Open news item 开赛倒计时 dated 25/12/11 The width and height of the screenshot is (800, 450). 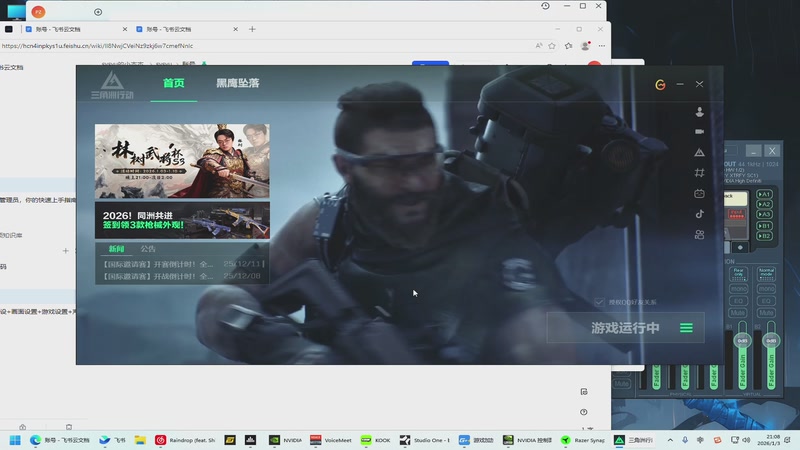click(x=184, y=264)
